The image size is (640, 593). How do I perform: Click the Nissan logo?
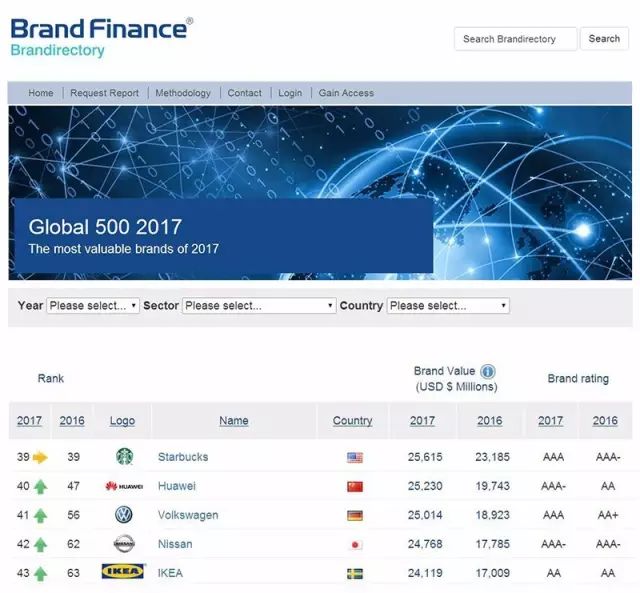click(x=124, y=544)
